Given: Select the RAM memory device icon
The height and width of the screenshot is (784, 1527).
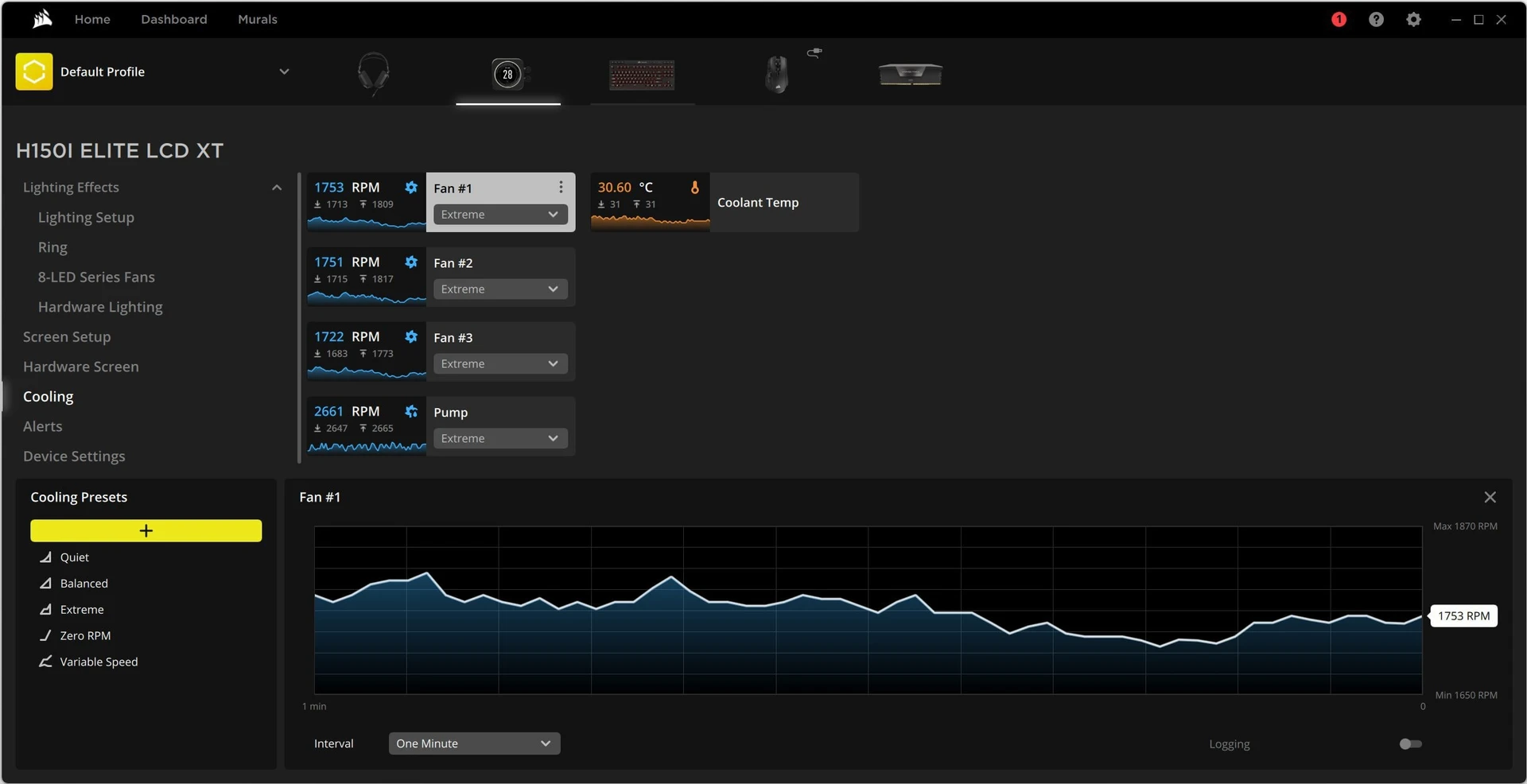Looking at the screenshot, I should 911,74.
